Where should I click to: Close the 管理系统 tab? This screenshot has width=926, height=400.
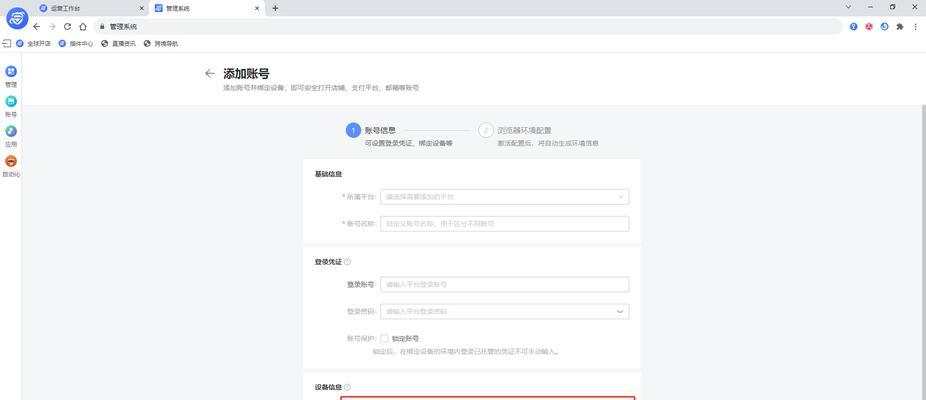pos(257,8)
